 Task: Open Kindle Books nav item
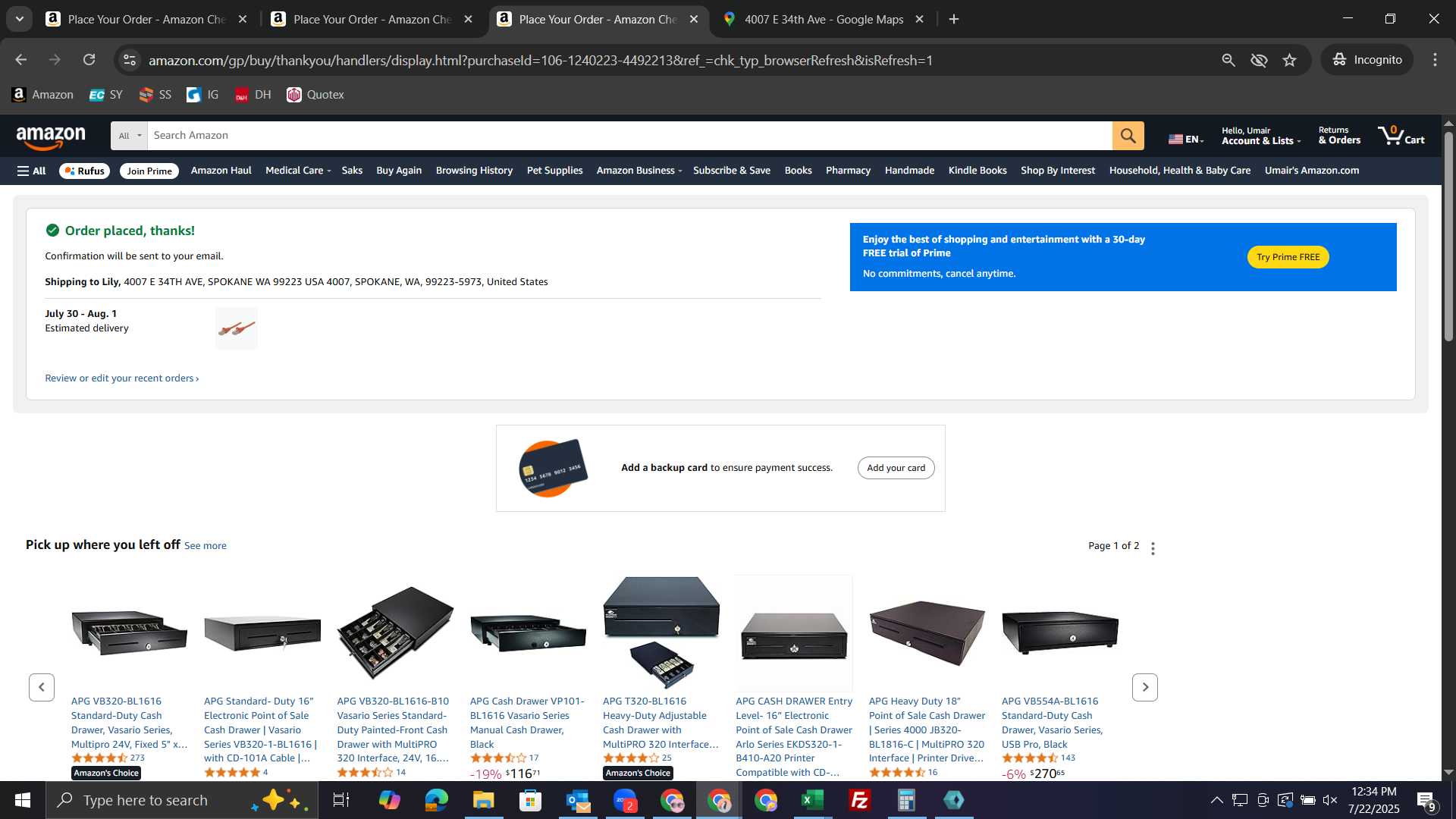point(977,171)
